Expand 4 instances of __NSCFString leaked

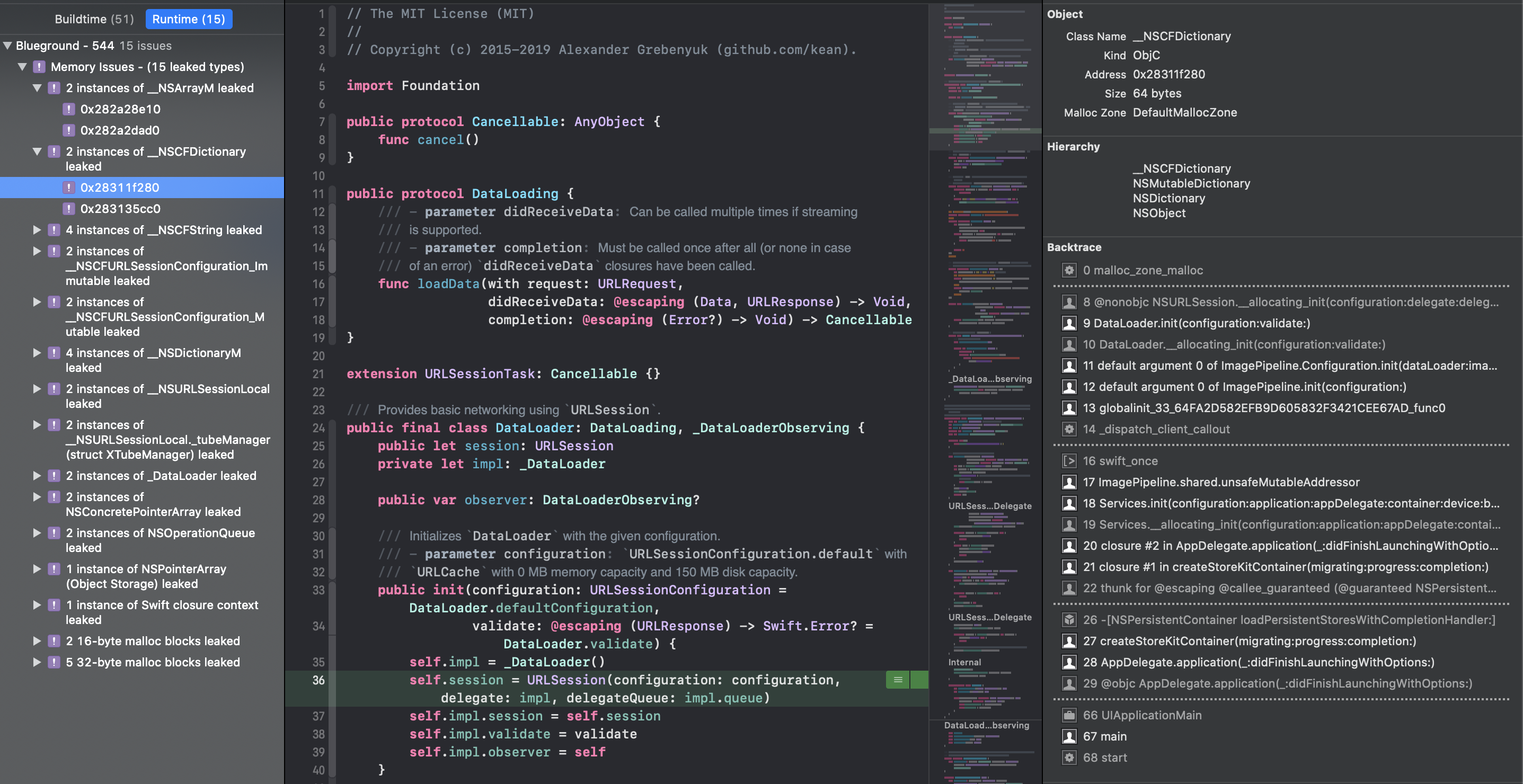click(37, 230)
